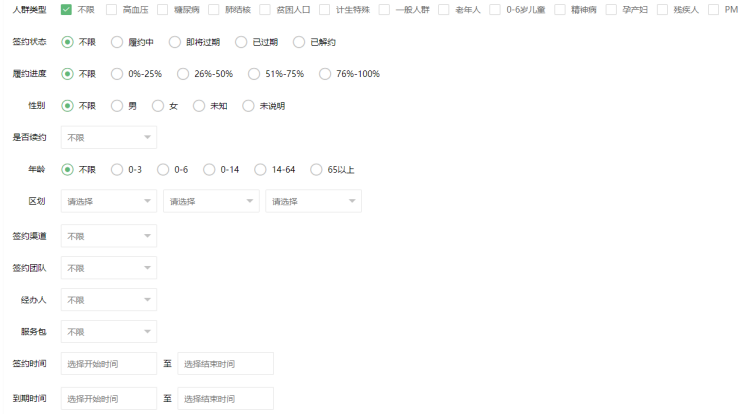Tick the 糖尿病 population type checkbox
740x415 pixels.
click(x=163, y=10)
